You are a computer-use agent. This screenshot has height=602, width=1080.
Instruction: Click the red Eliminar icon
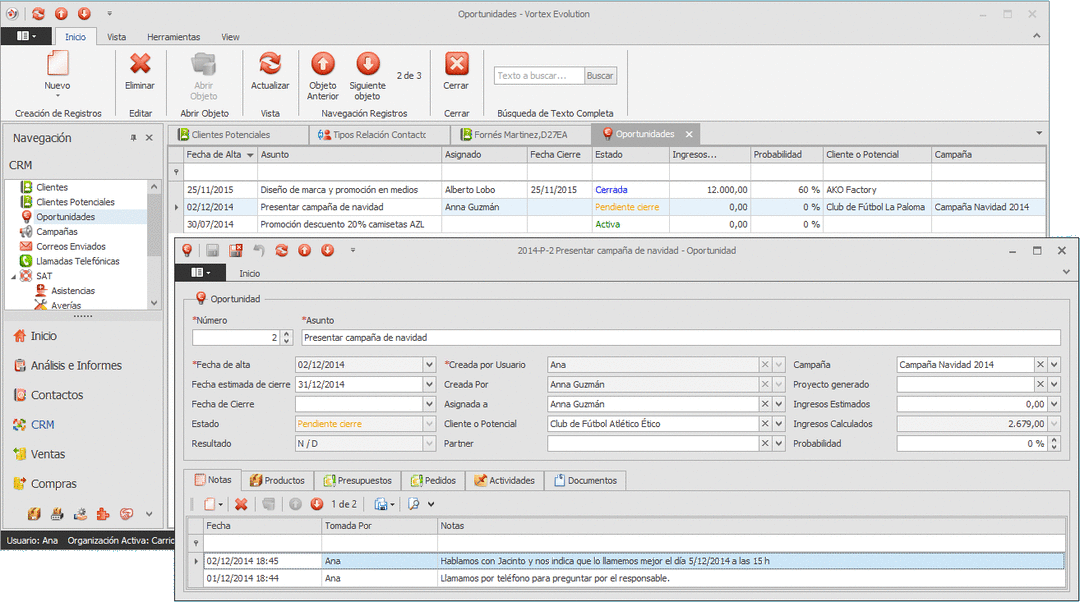pos(140,65)
